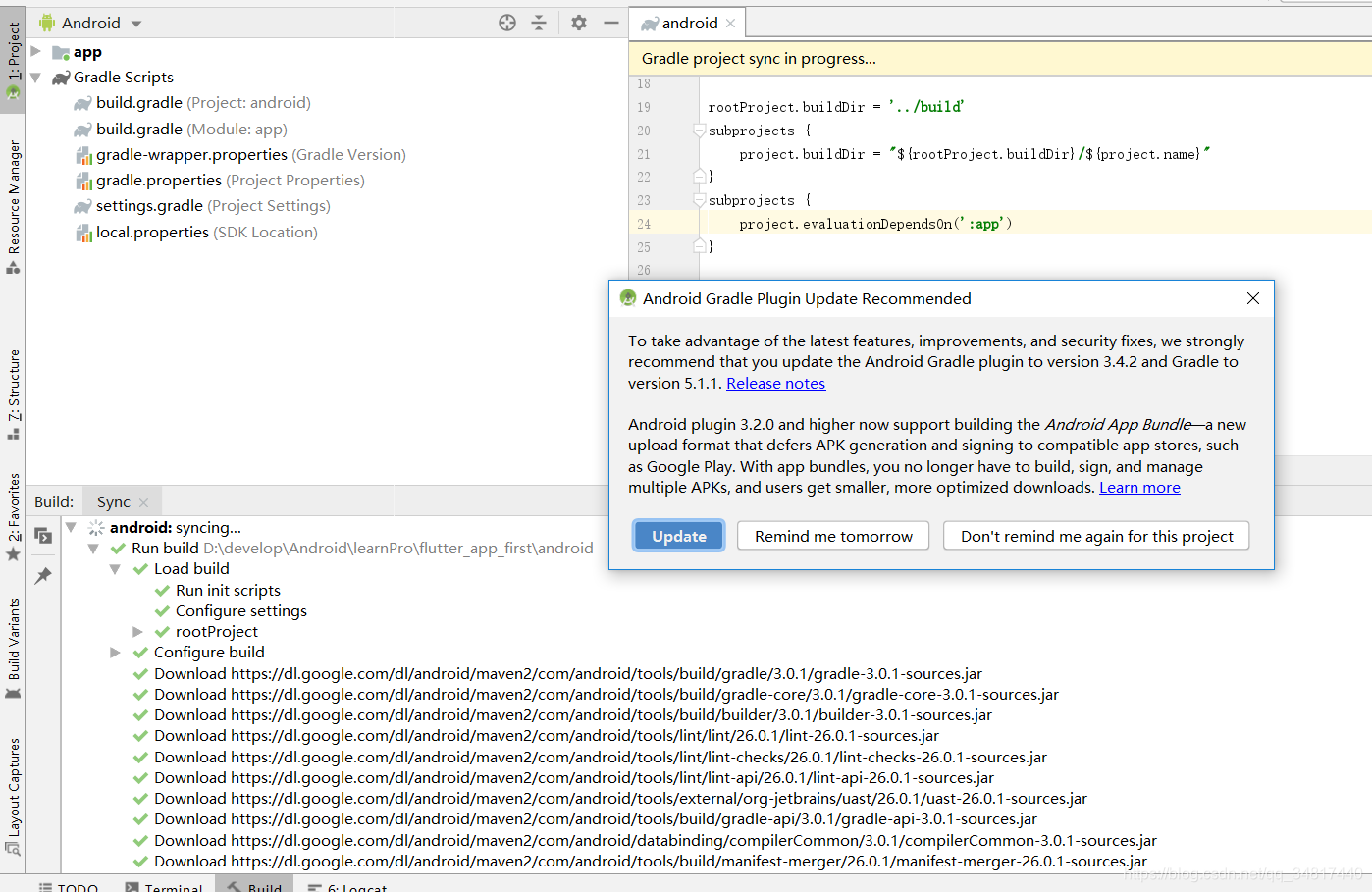Viewport: 1372px width, 892px height.
Task: Hide the project panel with minus icon
Action: coord(611,23)
